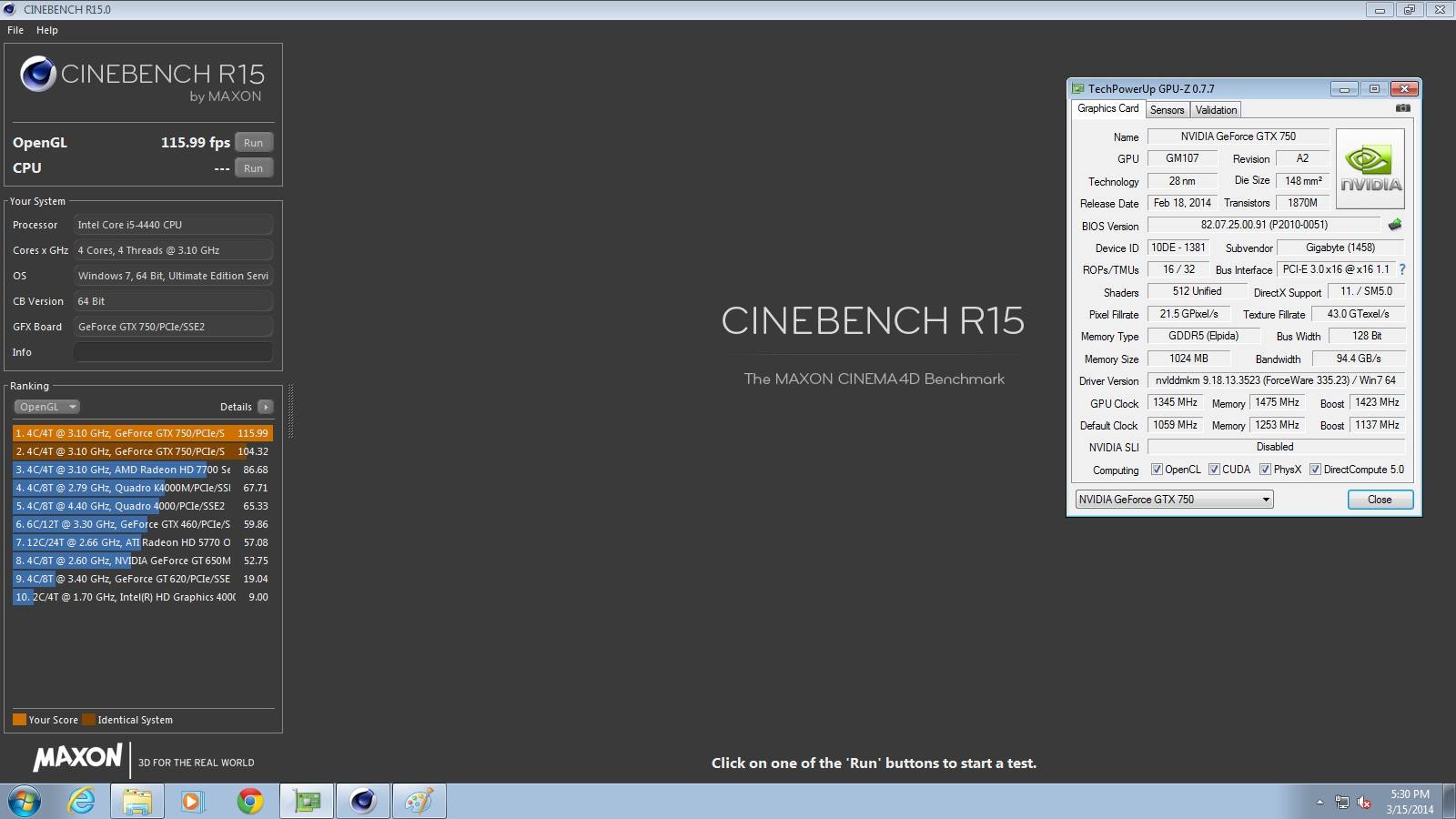1456x819 pixels.
Task: Click the Bandwidth value 94.4 GB/s
Action: tap(1359, 359)
